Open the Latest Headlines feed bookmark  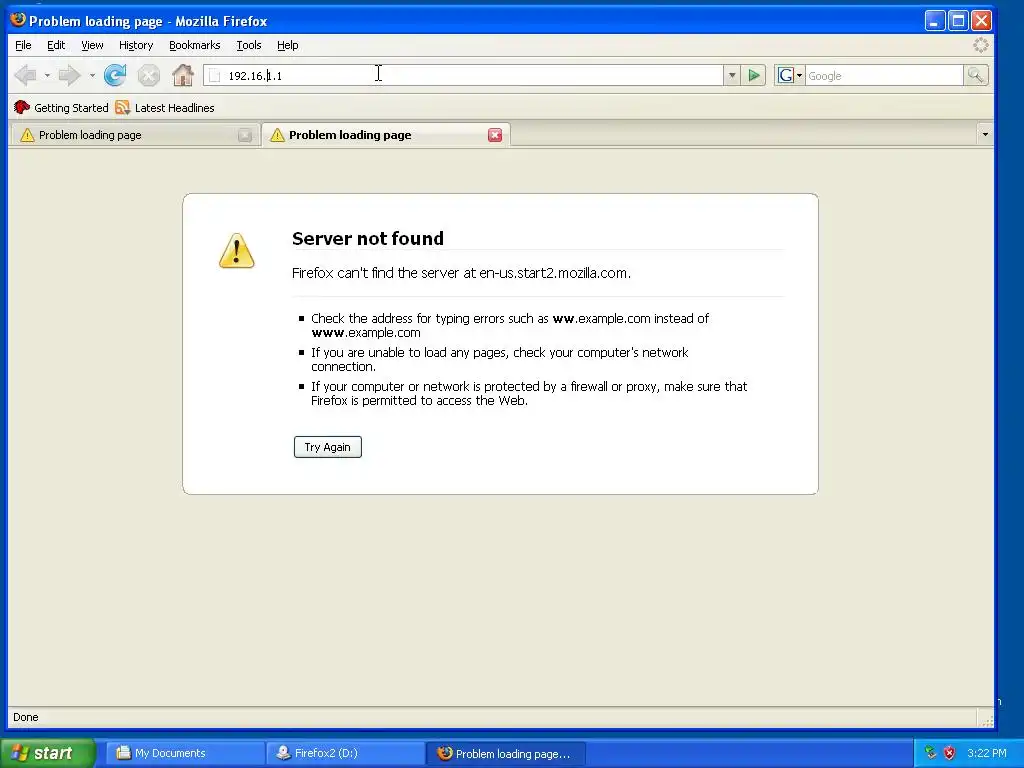pos(165,108)
